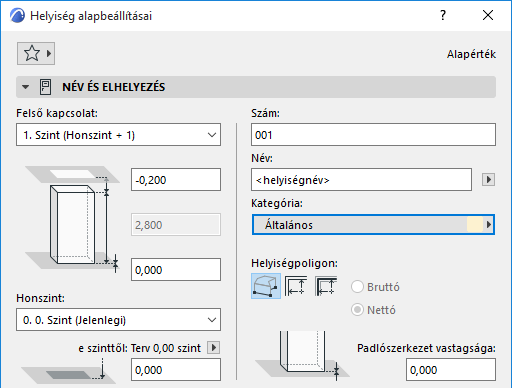Click the Archicad logo in title bar
The image size is (512, 388).
click(x=17, y=16)
